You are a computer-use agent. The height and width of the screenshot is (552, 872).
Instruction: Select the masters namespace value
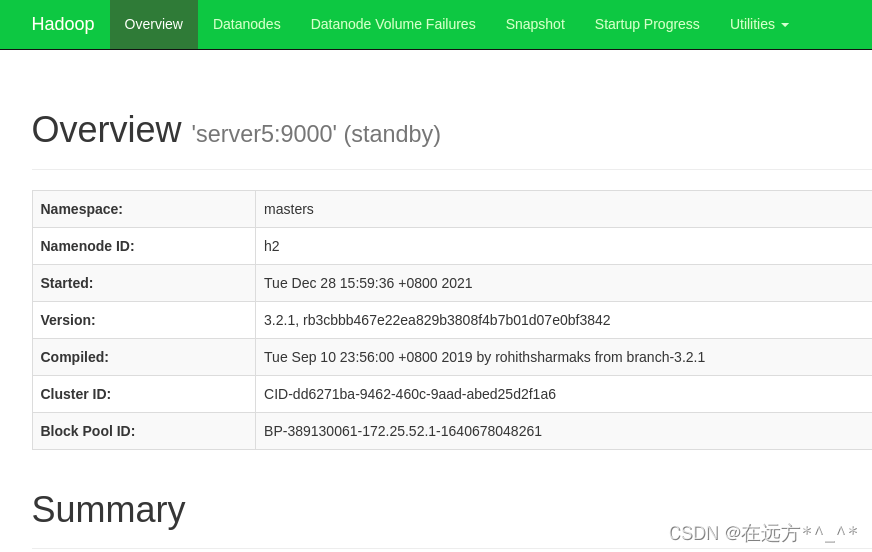pos(289,209)
